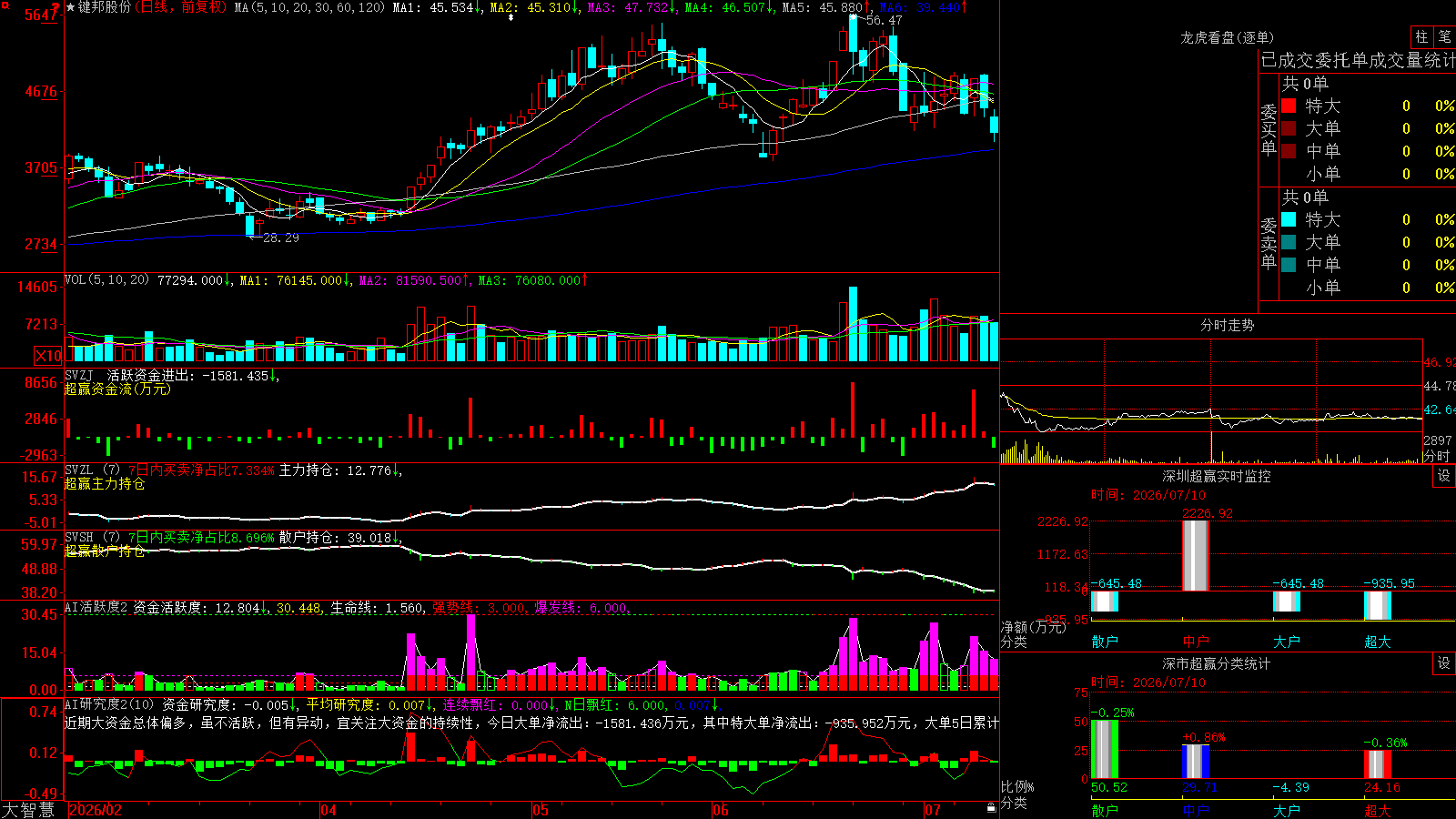Click the 超大 -935.95 bar in 实时监控
1456x819 pixels.
(x=1378, y=605)
